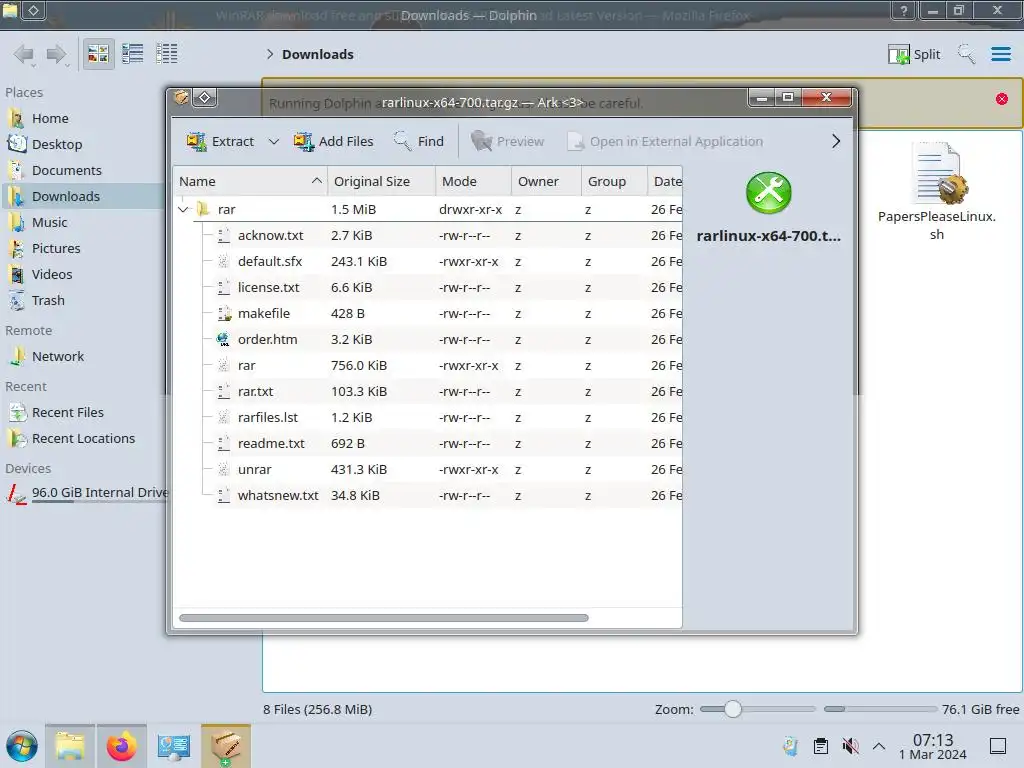Select PapersPleaseLinux.sh file
The width and height of the screenshot is (1024, 768).
tap(936, 191)
